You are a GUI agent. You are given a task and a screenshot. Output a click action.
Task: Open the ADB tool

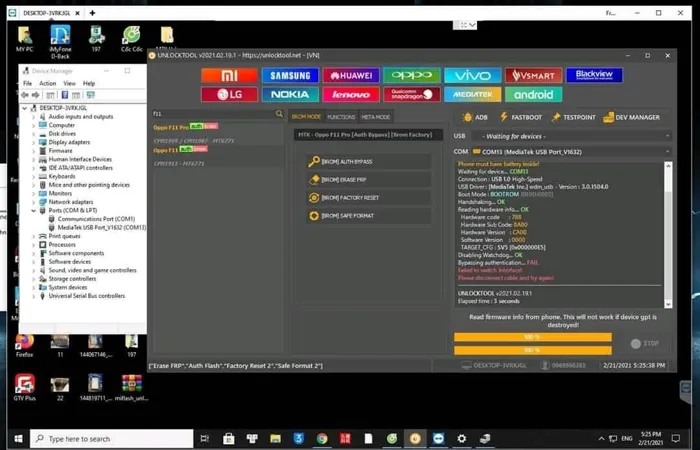(475, 117)
